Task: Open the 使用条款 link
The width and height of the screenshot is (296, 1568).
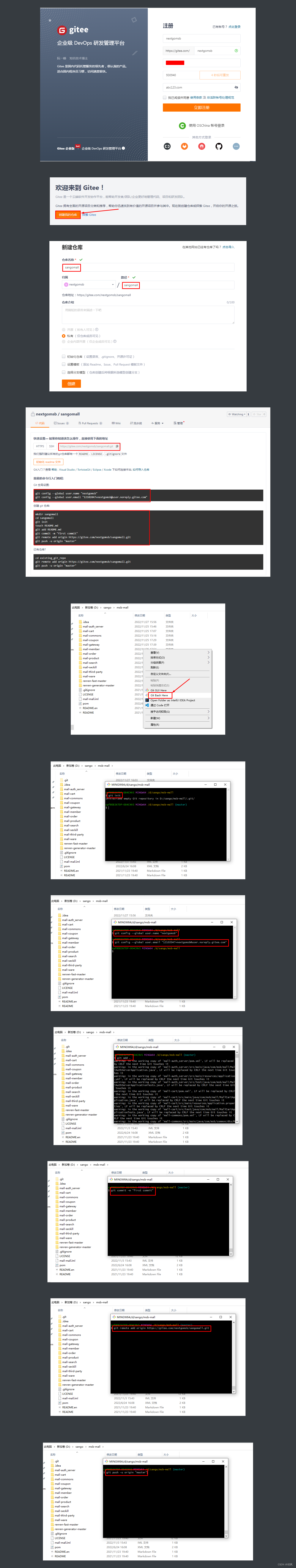Action: [196, 97]
